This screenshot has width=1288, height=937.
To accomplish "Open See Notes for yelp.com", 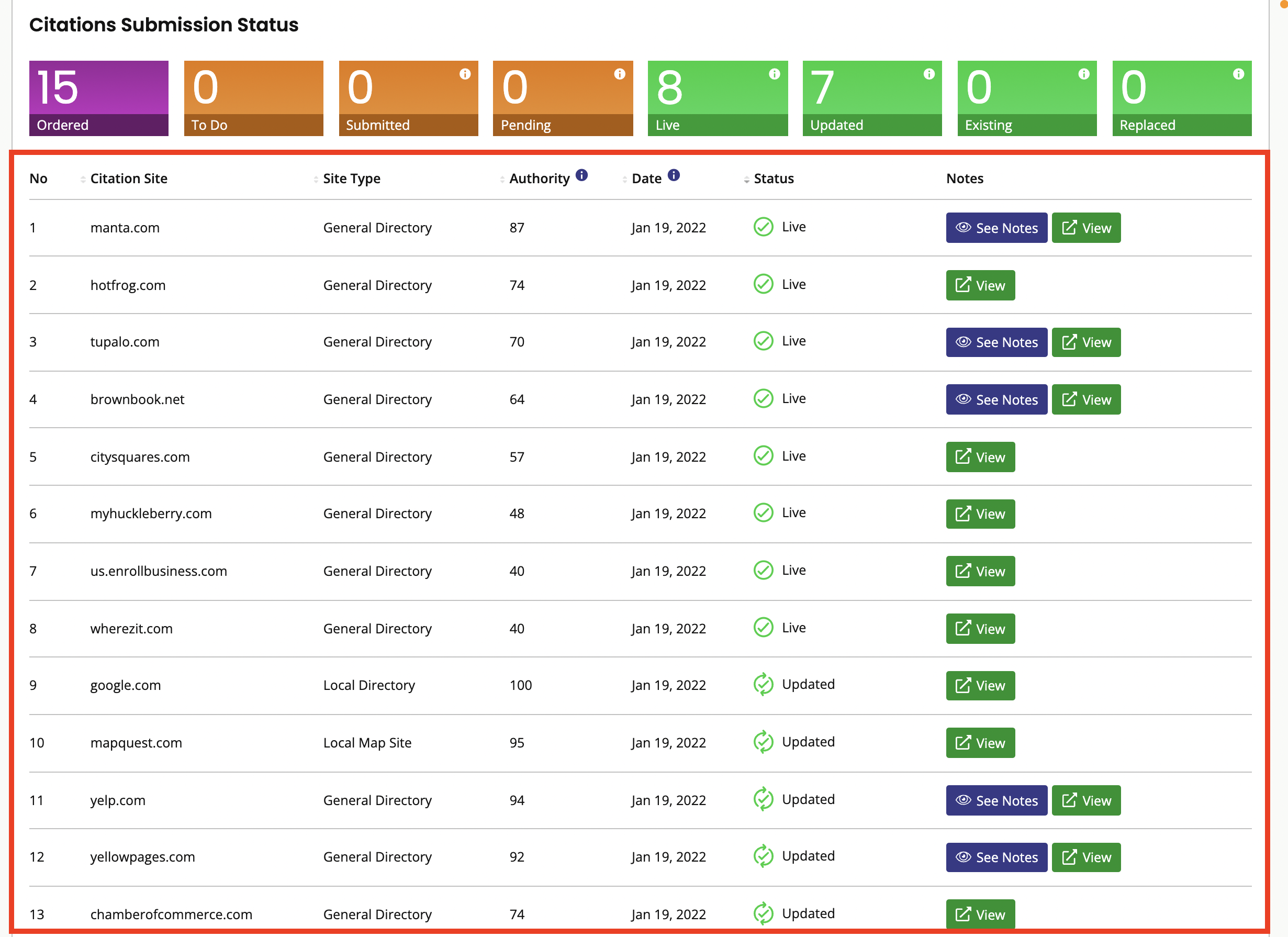I will (x=996, y=800).
